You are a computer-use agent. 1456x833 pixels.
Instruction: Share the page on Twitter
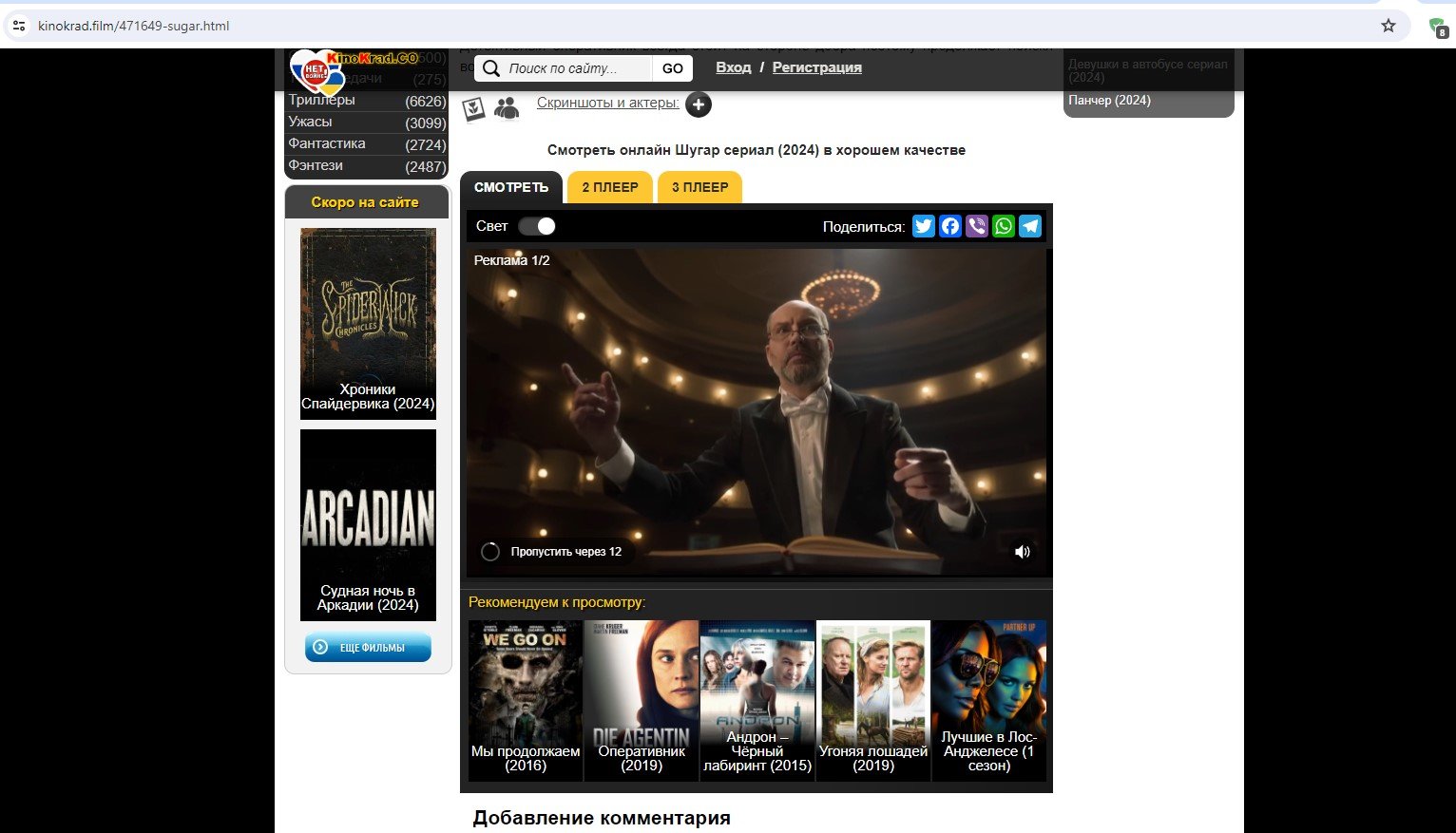click(923, 226)
